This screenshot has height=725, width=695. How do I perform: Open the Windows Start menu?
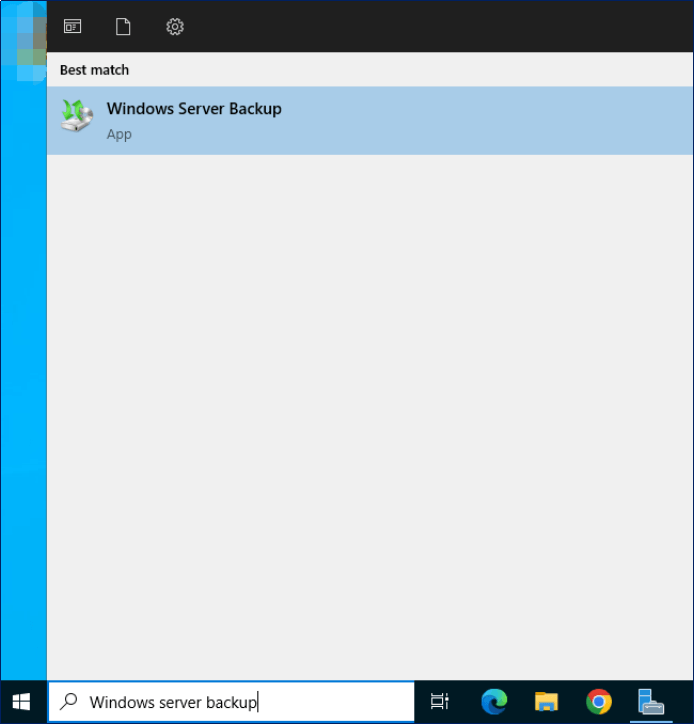tap(21, 702)
